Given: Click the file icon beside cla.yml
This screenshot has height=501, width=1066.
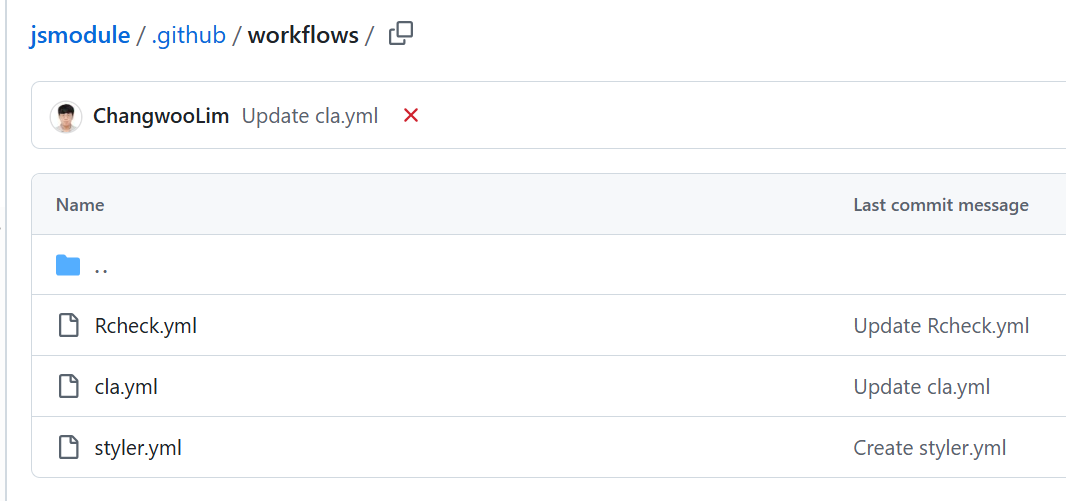Looking at the screenshot, I should tap(68, 387).
